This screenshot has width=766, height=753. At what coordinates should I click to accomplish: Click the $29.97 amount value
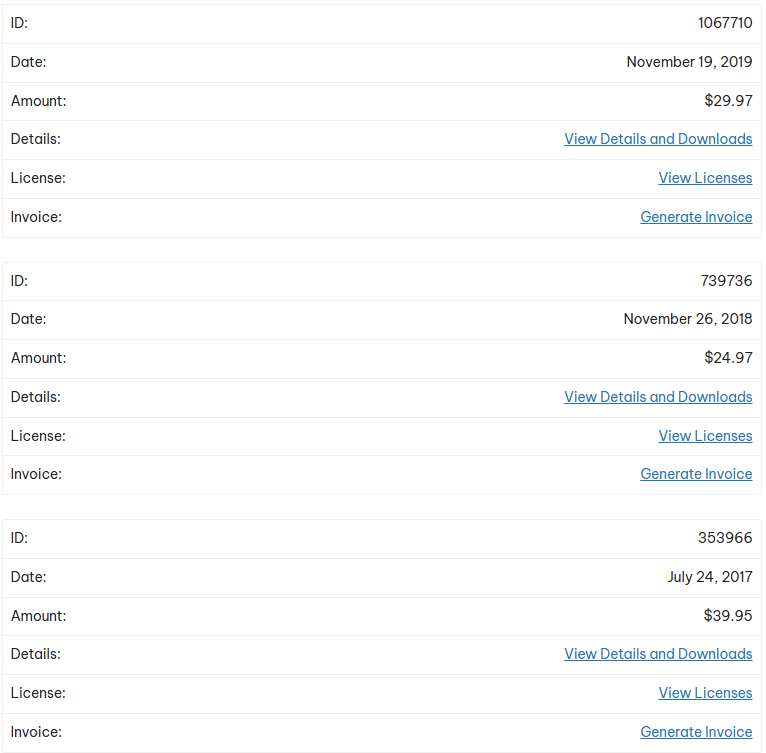[x=728, y=101]
